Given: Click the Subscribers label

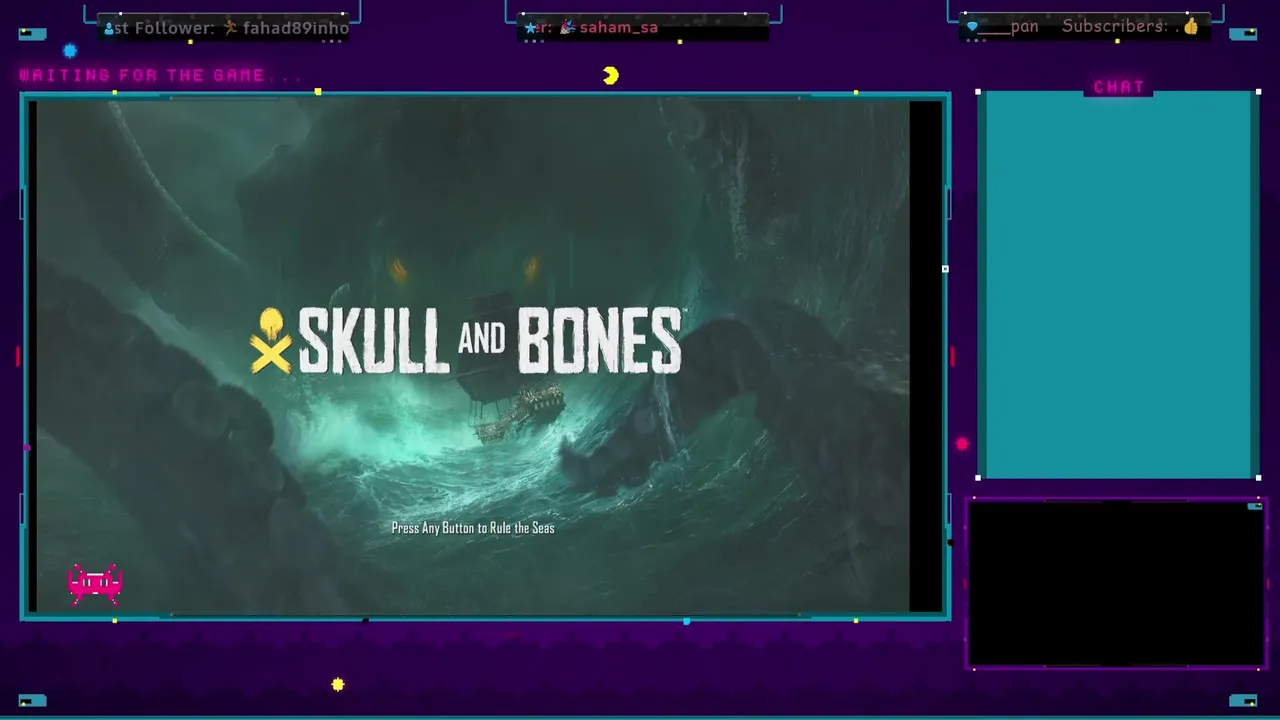Looking at the screenshot, I should tap(1115, 26).
